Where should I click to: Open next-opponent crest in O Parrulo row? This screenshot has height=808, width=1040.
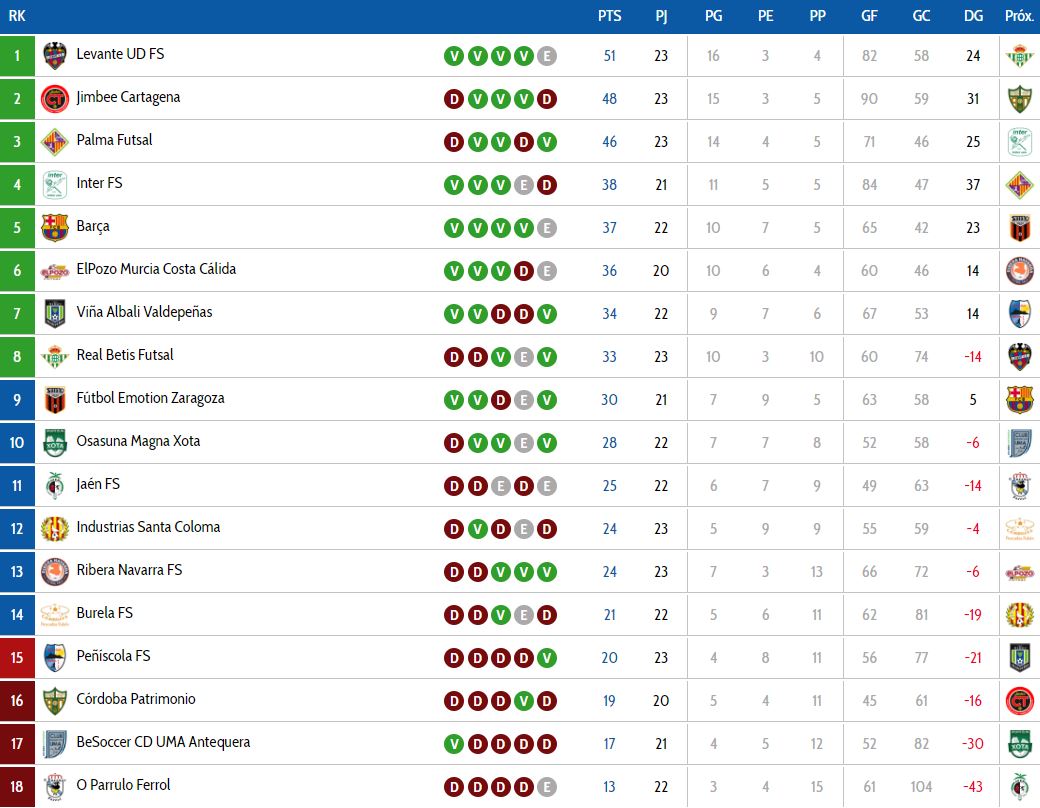[x=1019, y=787]
